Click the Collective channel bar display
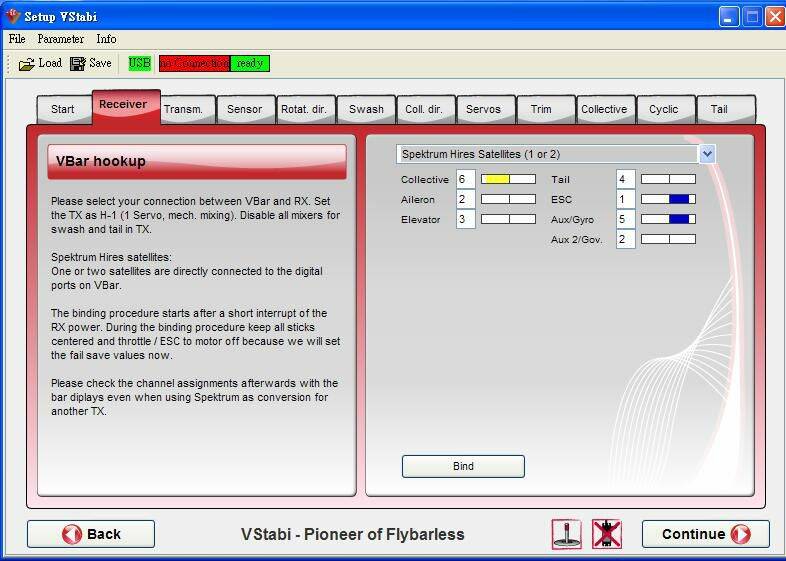 point(509,179)
